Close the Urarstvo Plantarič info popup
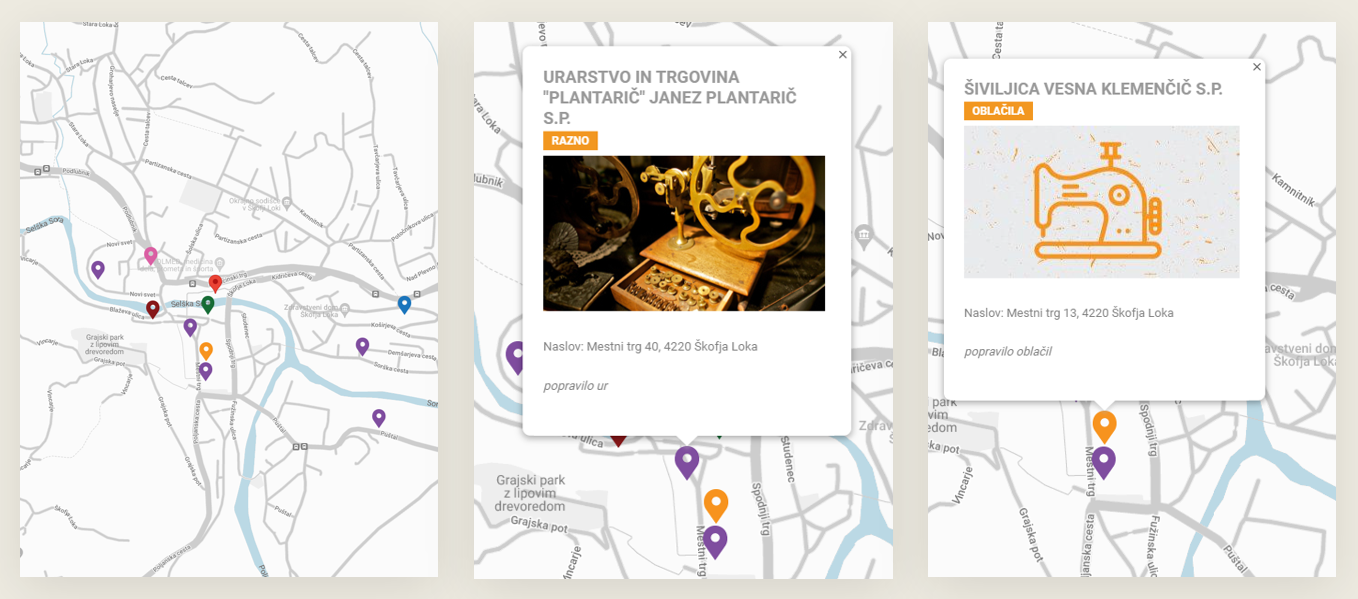 pos(843,55)
